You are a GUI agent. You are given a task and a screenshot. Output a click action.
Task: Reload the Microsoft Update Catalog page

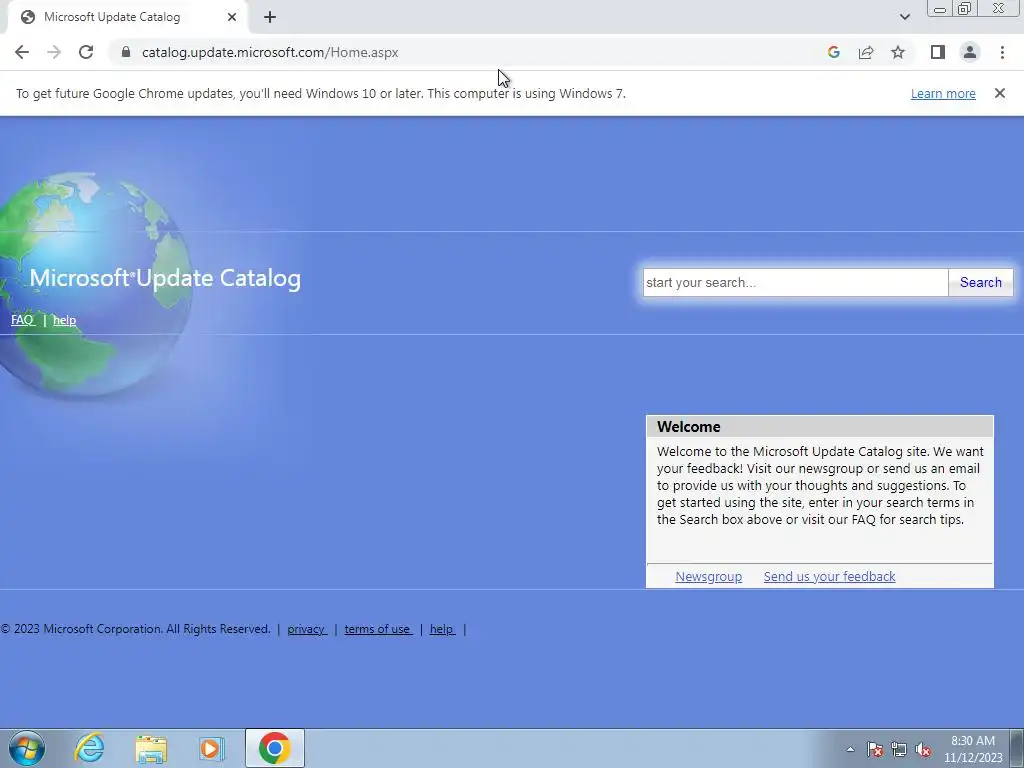tap(86, 52)
